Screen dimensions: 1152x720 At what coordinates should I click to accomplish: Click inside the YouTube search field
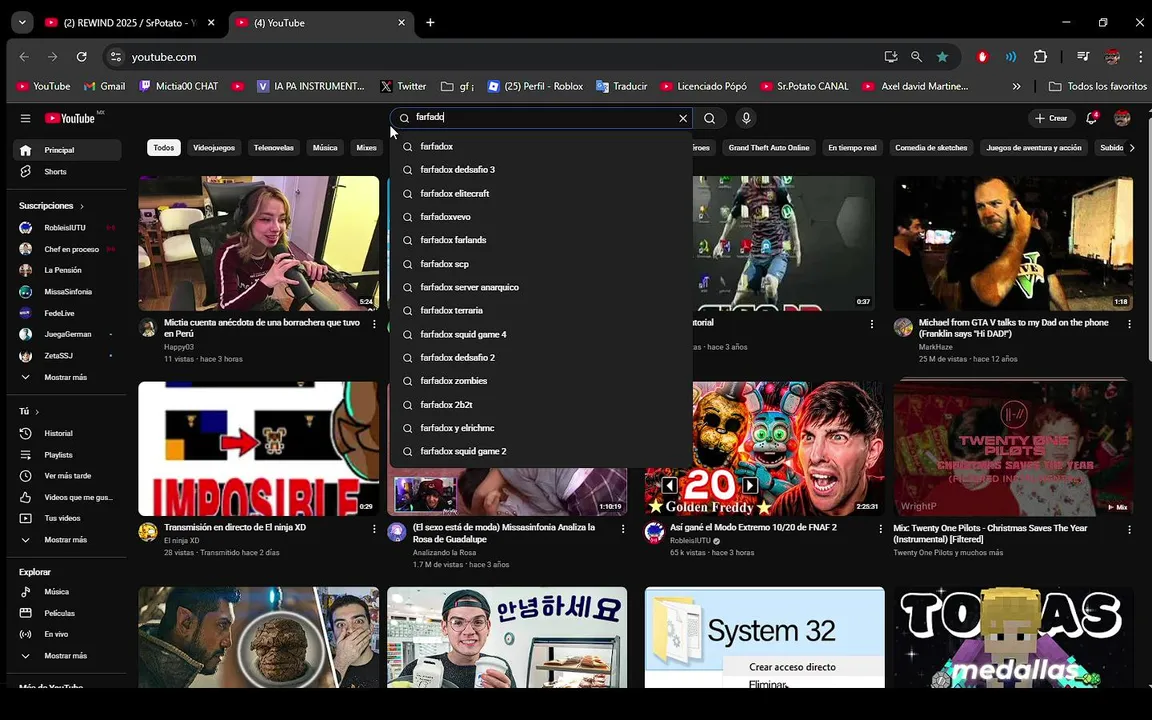[x=542, y=118]
